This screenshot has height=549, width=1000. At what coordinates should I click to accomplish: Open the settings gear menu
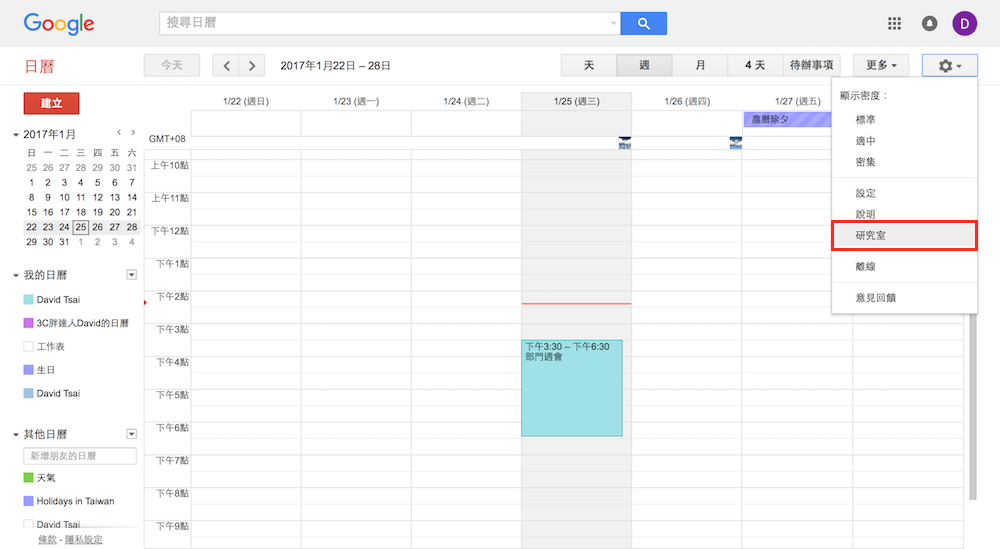pyautogui.click(x=949, y=66)
